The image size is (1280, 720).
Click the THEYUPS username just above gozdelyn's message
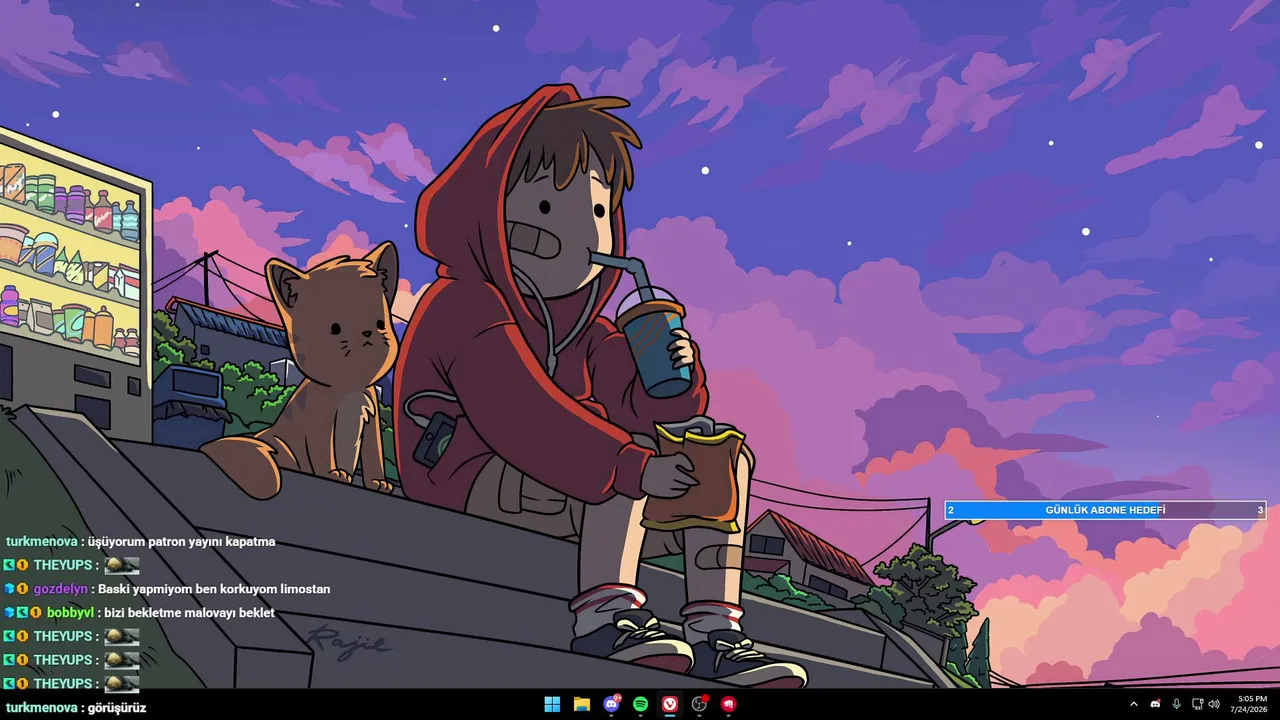coord(63,565)
